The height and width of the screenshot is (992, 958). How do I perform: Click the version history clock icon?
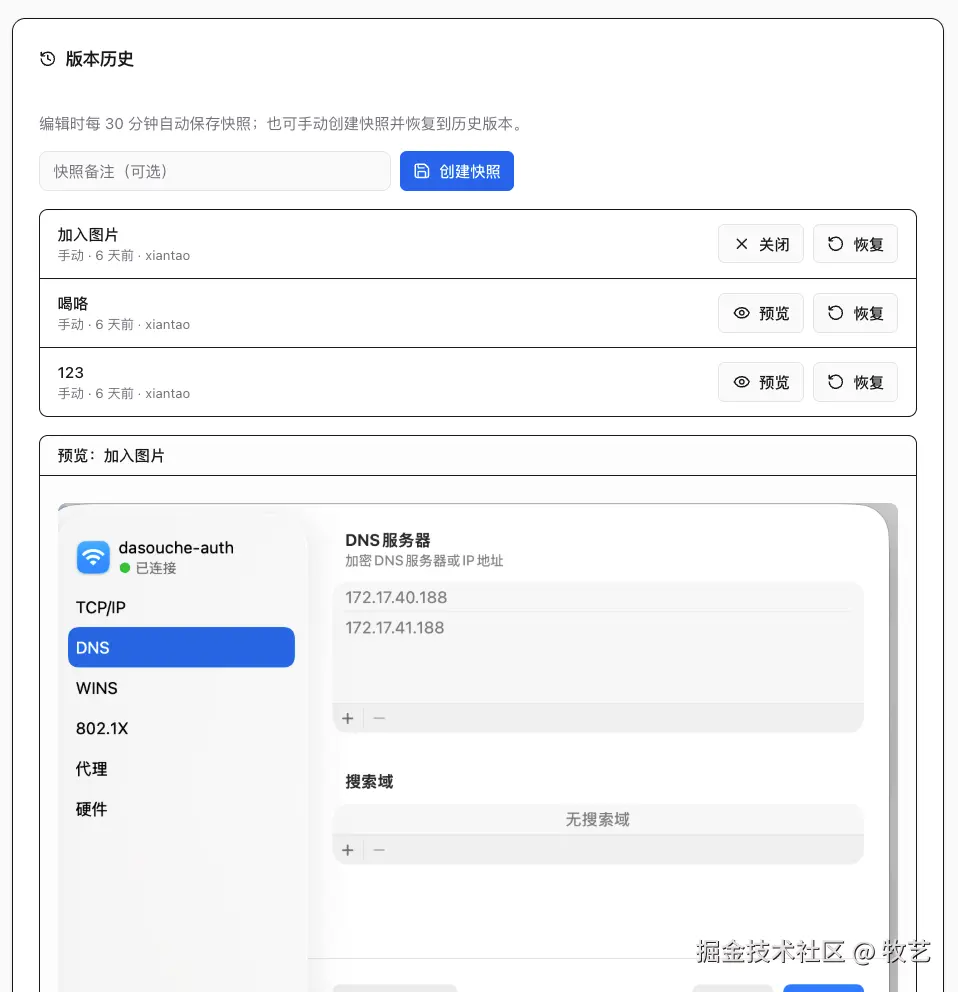[47, 59]
